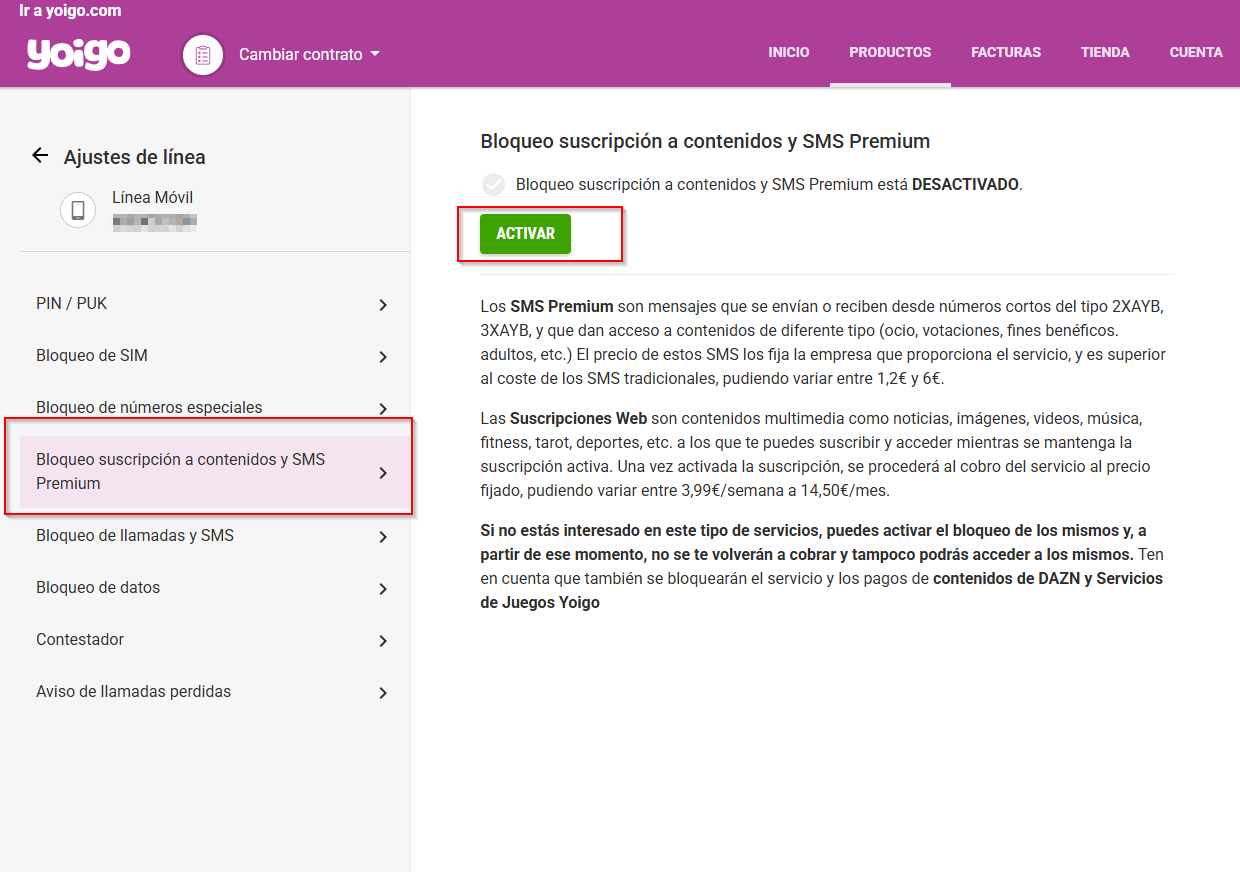The width and height of the screenshot is (1240, 872).
Task: Select the clipboard icon next to Cambiar contrato
Action: coord(202,55)
